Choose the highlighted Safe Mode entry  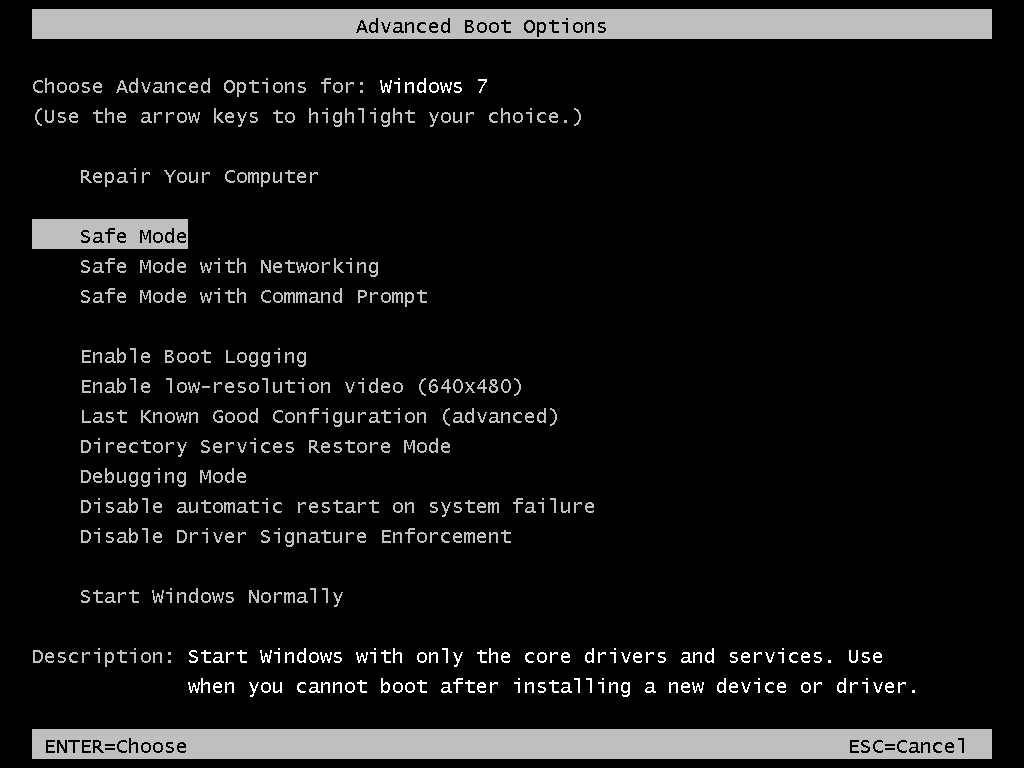coord(133,237)
